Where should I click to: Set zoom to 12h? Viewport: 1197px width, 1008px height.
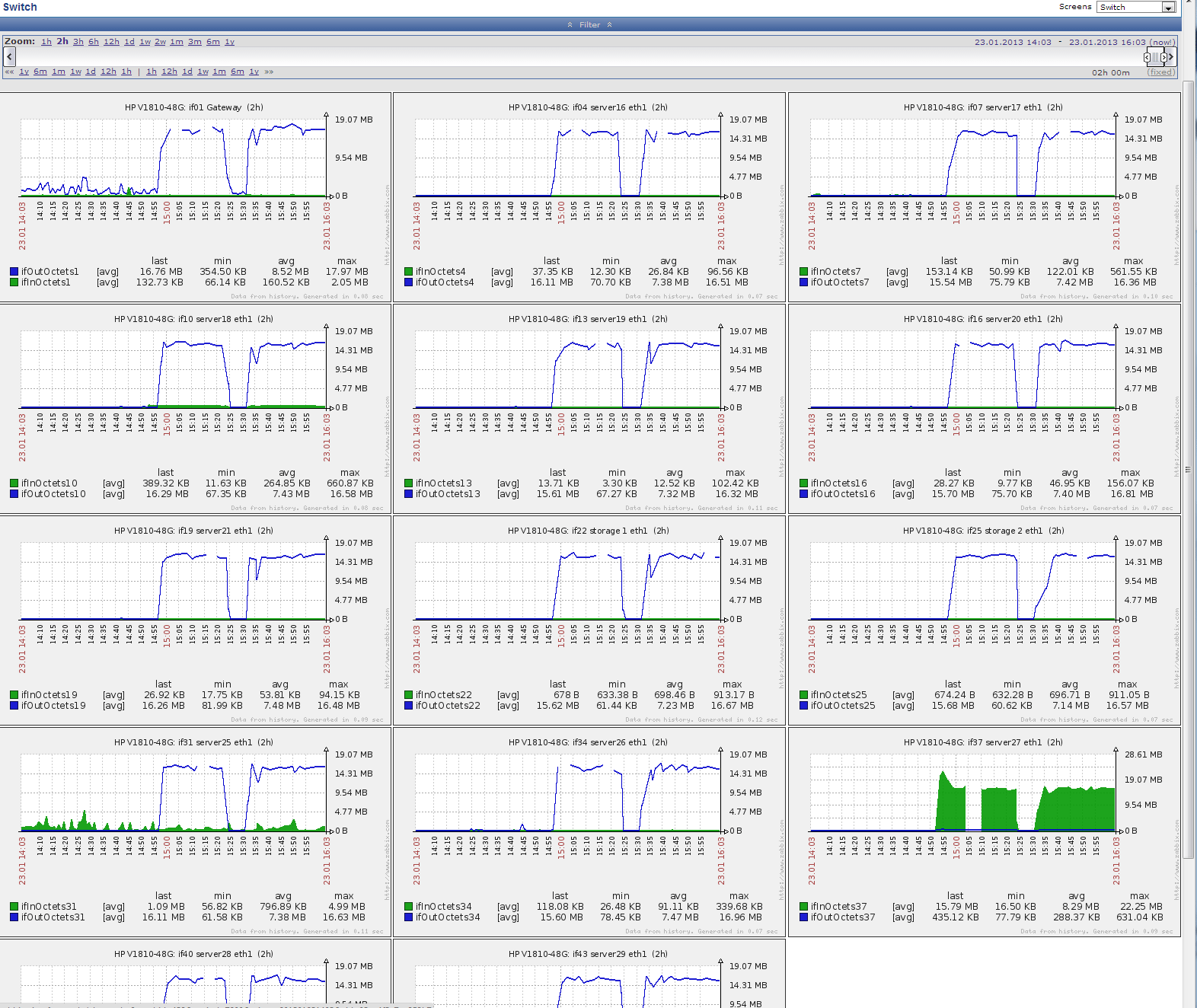(x=112, y=42)
